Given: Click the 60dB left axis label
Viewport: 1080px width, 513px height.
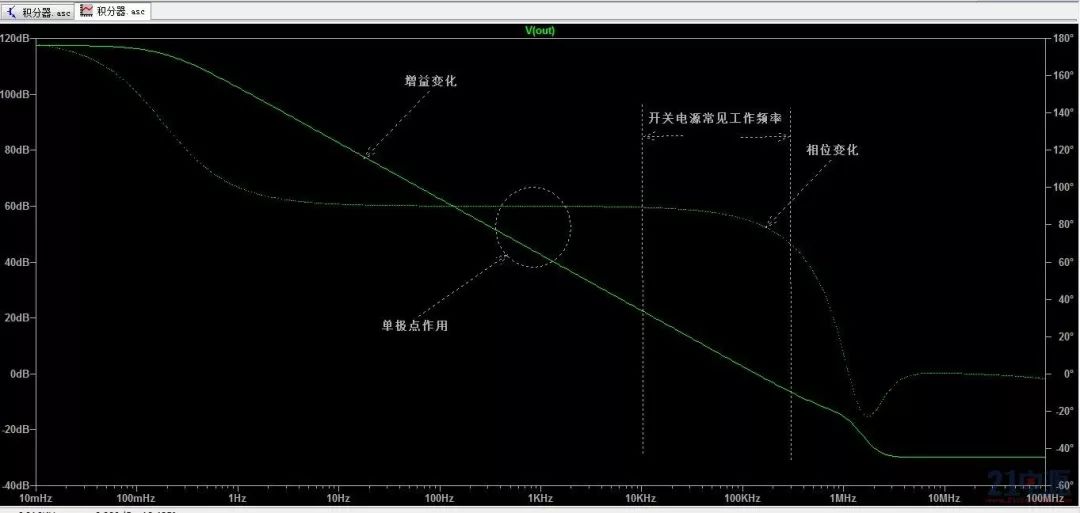Looking at the screenshot, I should (17, 207).
